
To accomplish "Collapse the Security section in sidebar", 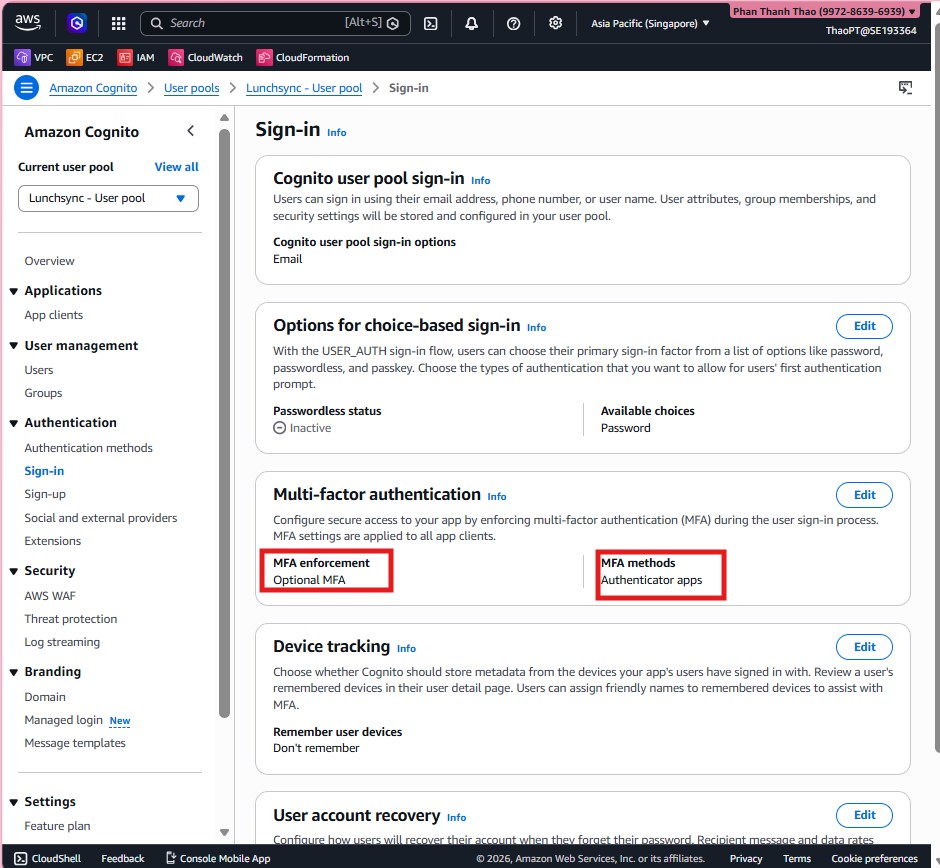I will click(x=14, y=571).
